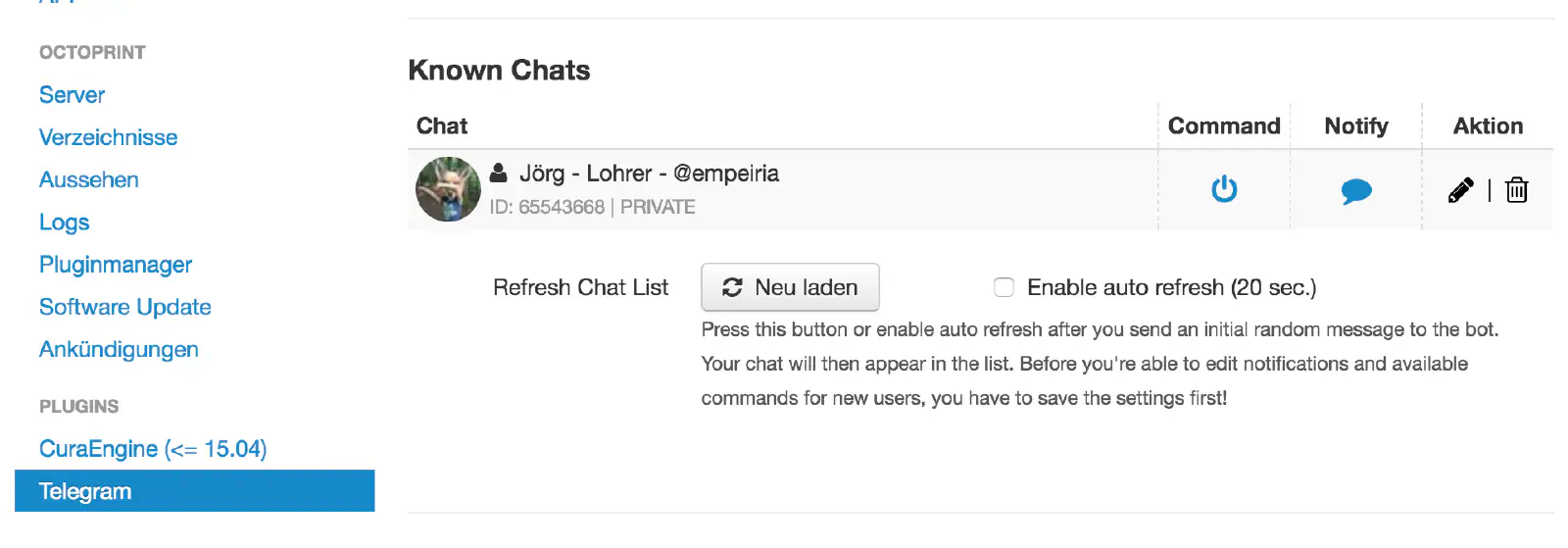This screenshot has height=548, width=1568.
Task: Open the Logs section
Action: click(x=64, y=223)
